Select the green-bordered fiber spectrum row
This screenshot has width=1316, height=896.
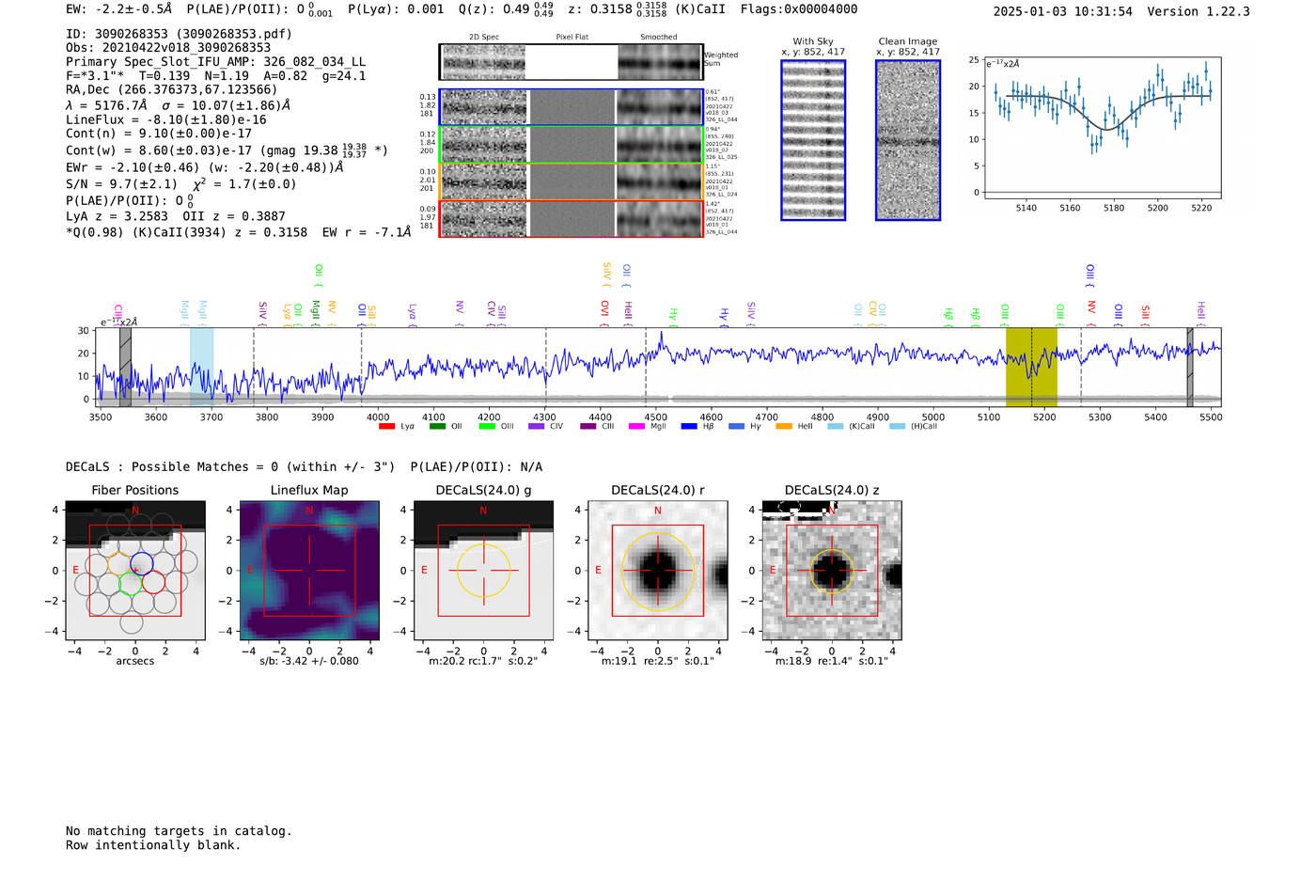(572, 145)
